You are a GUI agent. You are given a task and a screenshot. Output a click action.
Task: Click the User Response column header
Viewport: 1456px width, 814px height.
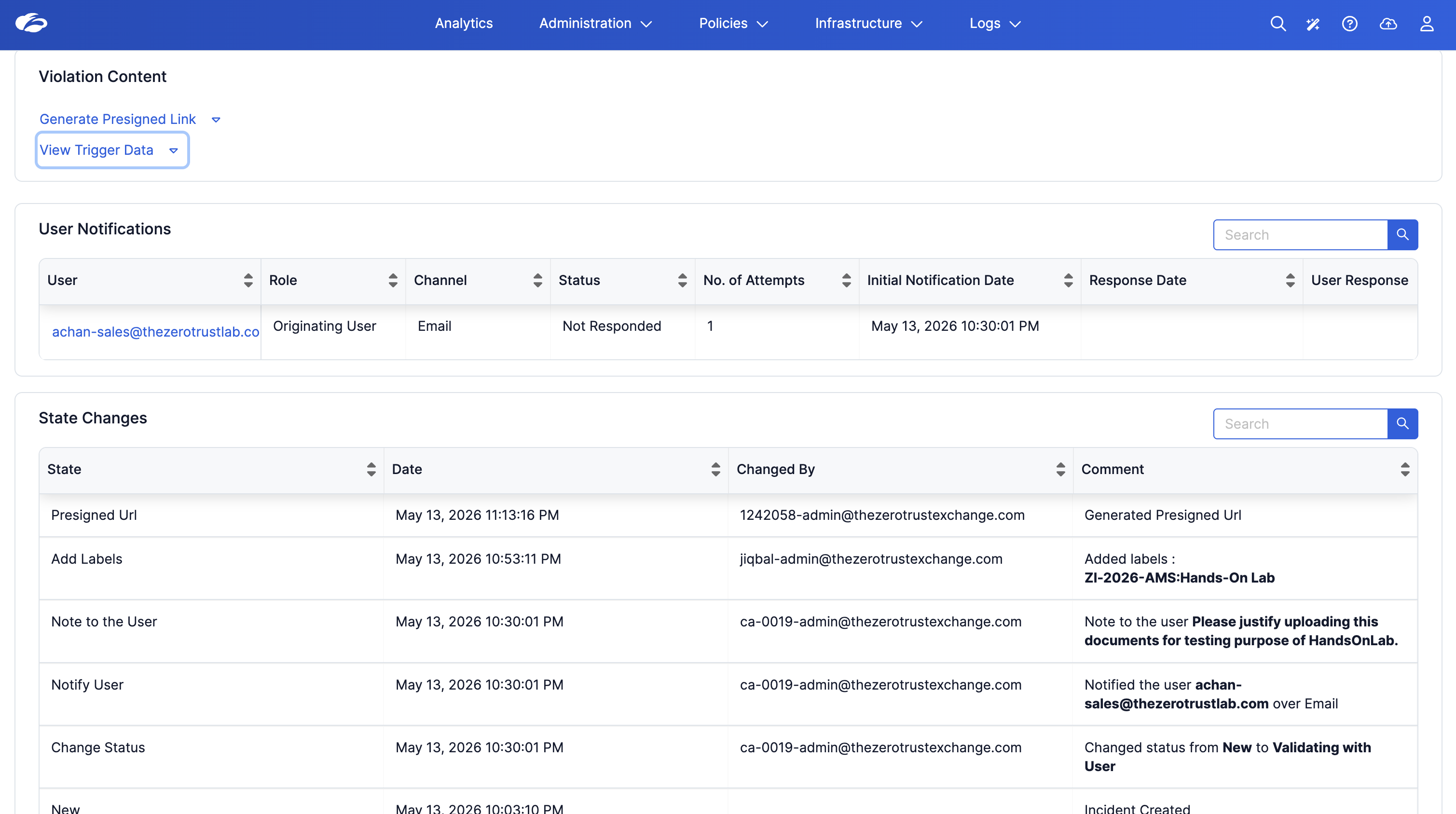click(x=1360, y=280)
